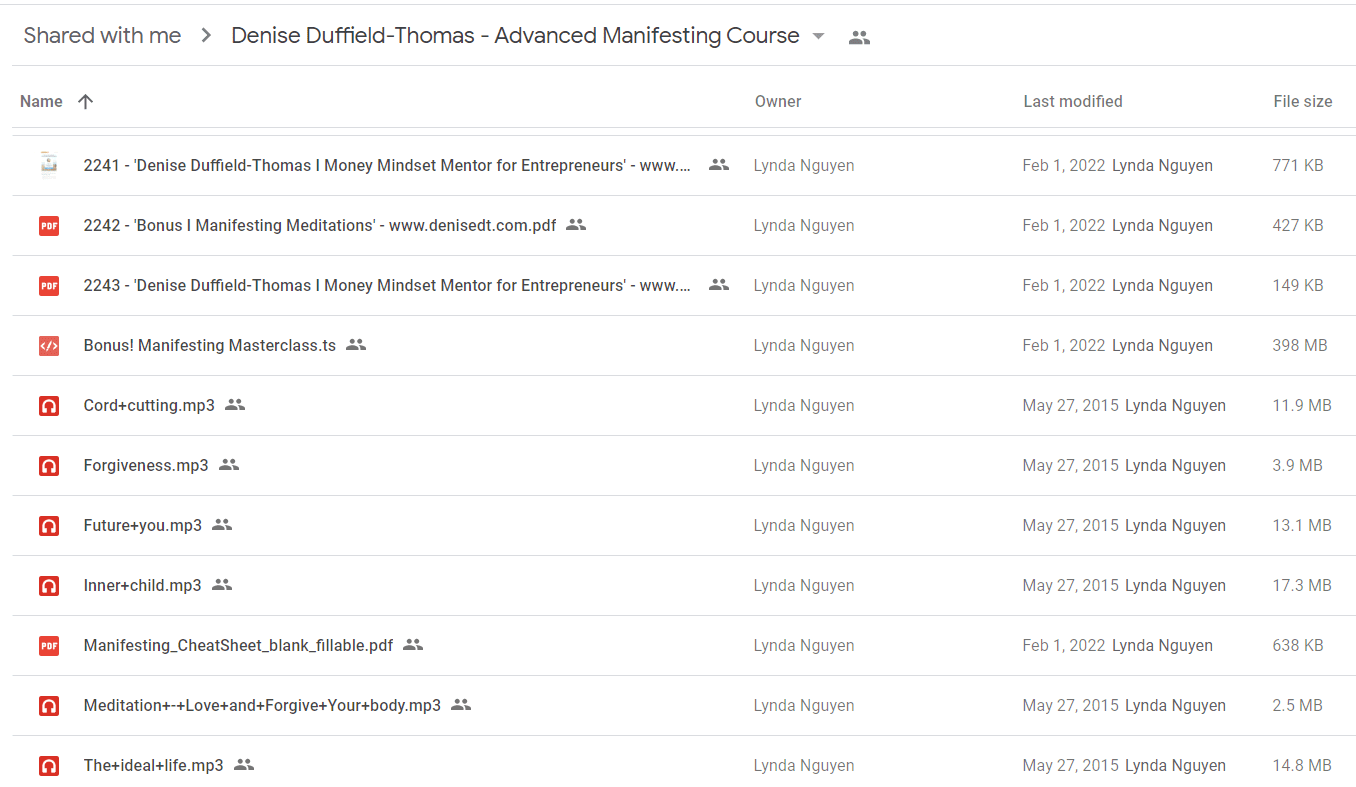Select the 2243 Denise Duffield-Thomas Money Mindset file name
This screenshot has height=787, width=1356.
387,285
